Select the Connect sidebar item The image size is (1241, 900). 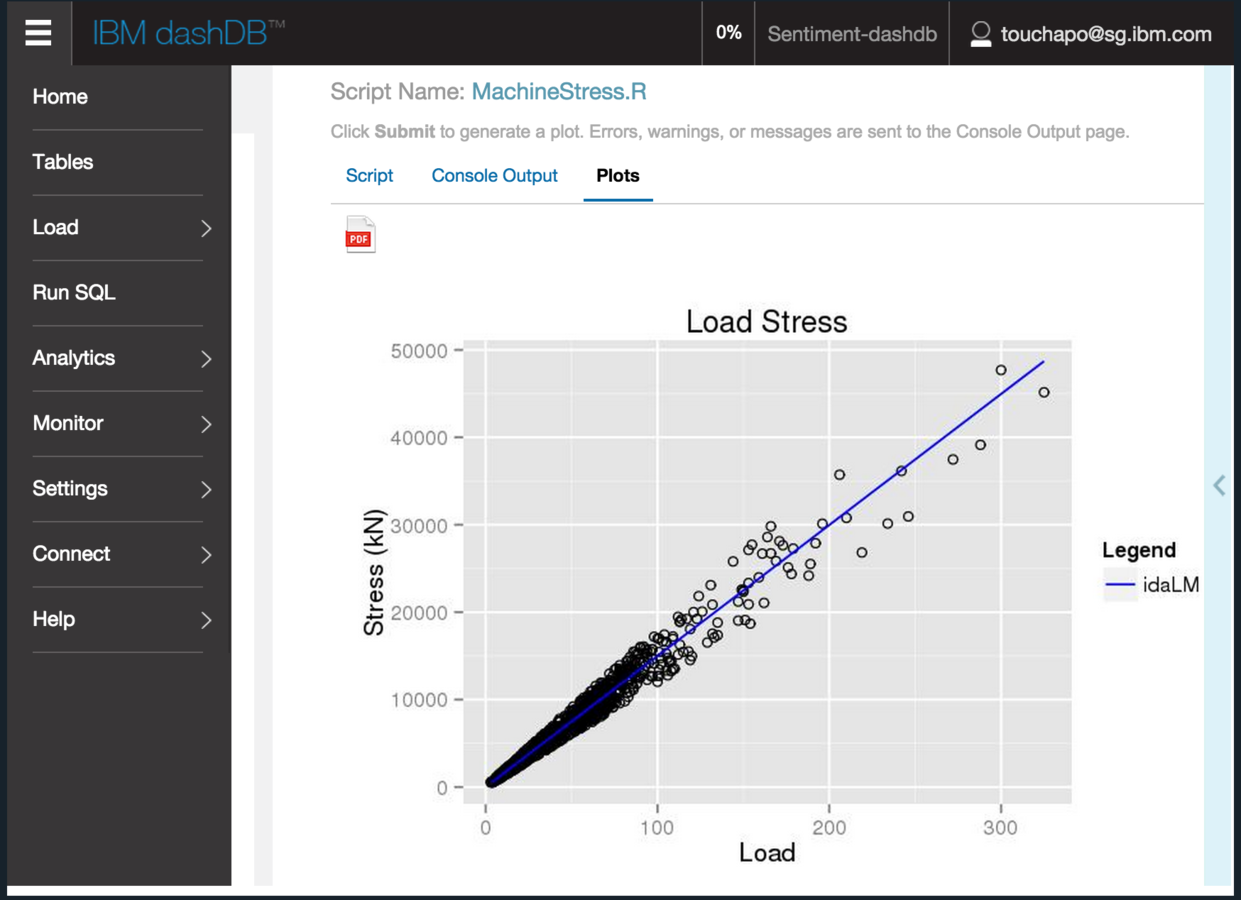[71, 554]
